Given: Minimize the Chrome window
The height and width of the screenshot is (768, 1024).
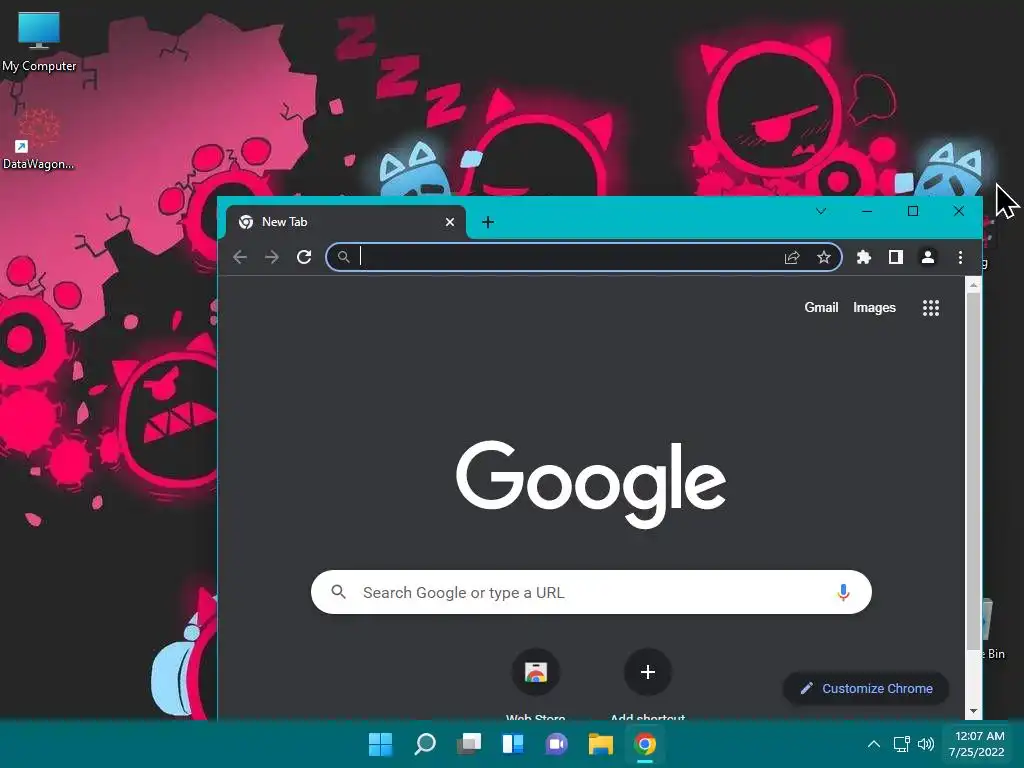Looking at the screenshot, I should pos(867,211).
